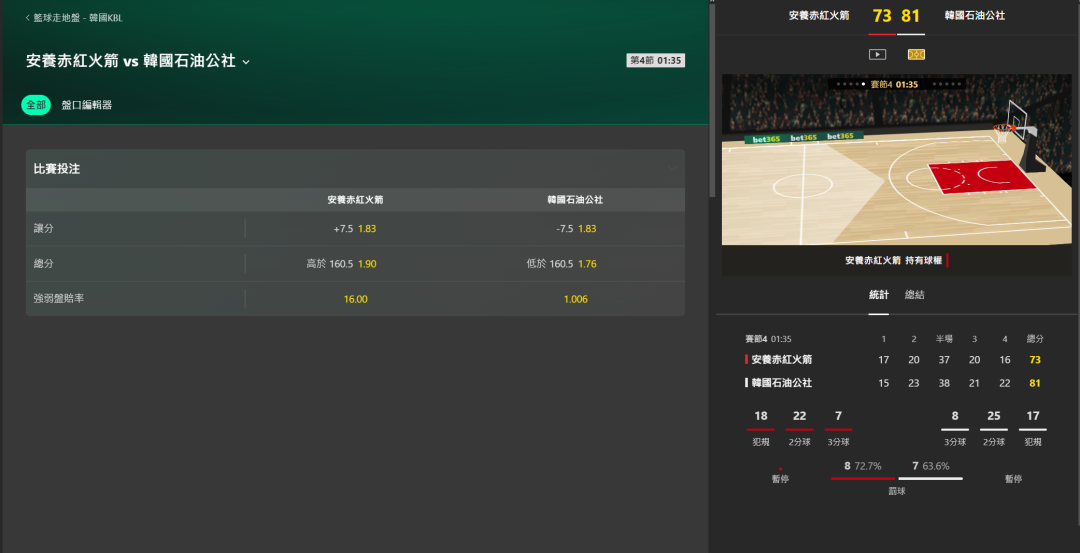The height and width of the screenshot is (553, 1080).
Task: Click the 安養赤紅火箭 column header in betting table
Action: (355, 200)
